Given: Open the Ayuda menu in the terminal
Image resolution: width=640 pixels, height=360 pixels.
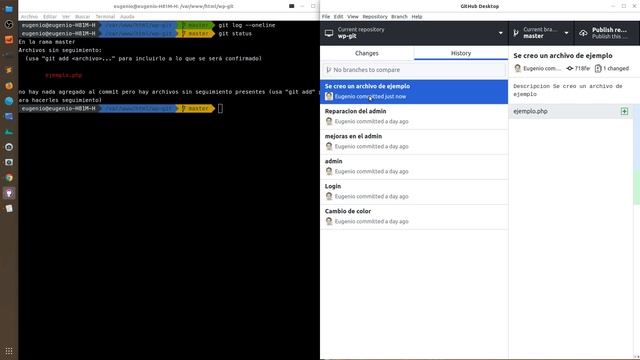Looking at the screenshot, I should click(x=127, y=17).
